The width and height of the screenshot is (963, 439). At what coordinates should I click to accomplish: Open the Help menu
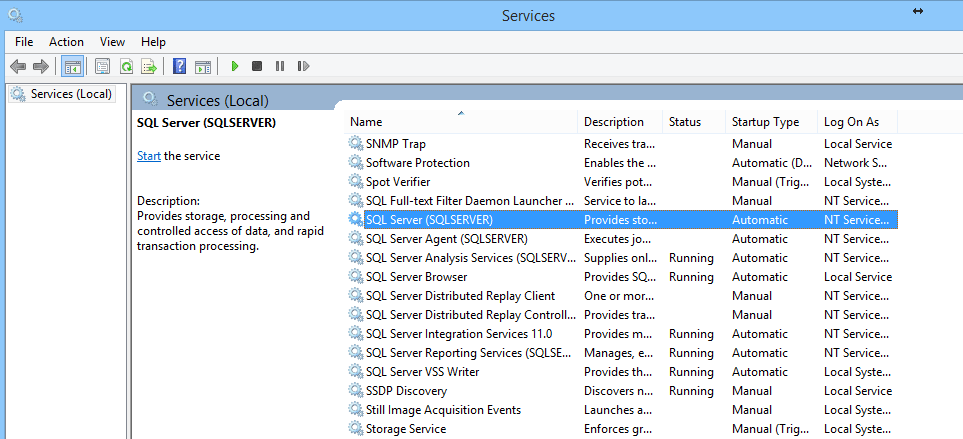[x=153, y=42]
